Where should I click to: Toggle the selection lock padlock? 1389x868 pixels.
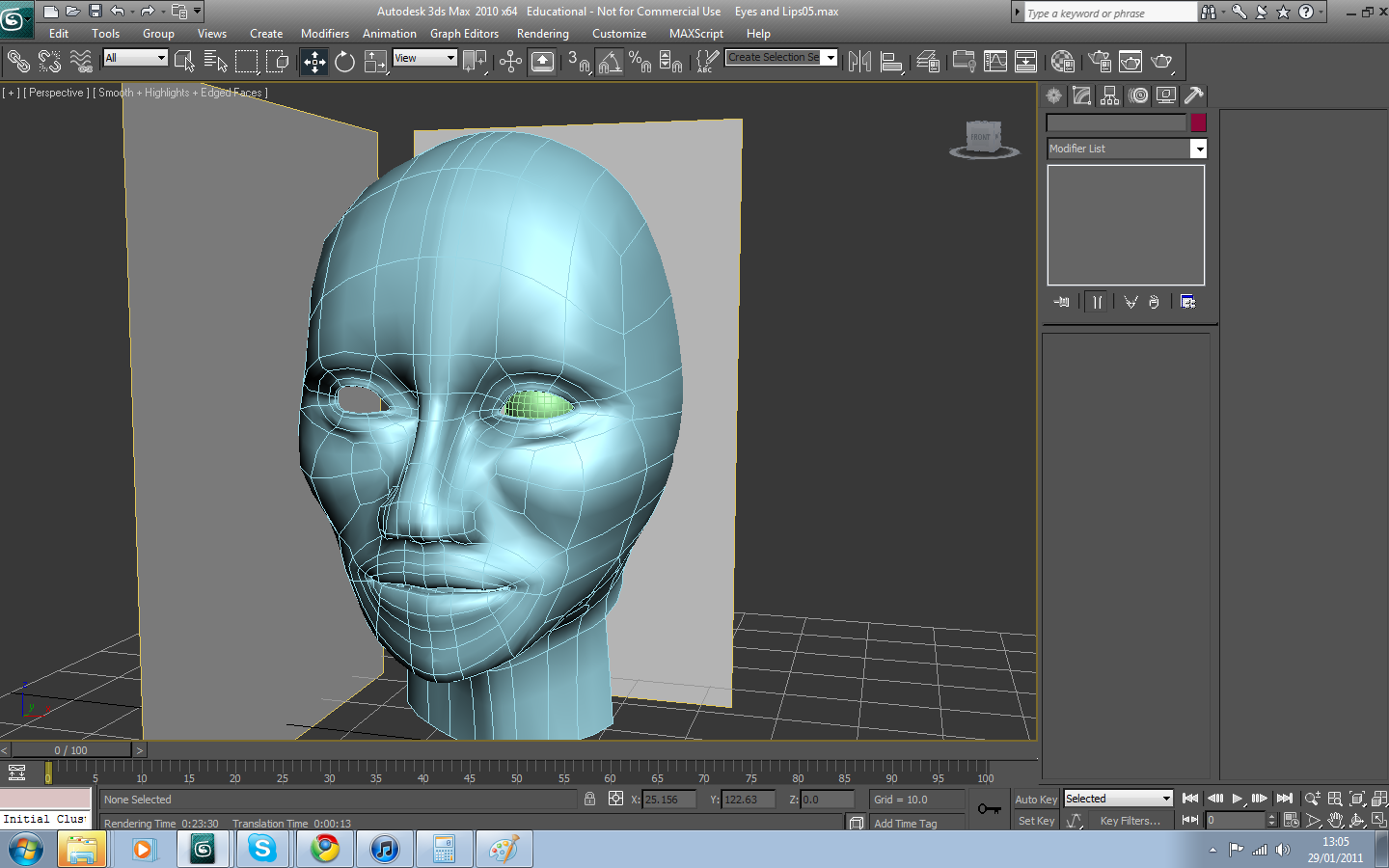(x=589, y=799)
